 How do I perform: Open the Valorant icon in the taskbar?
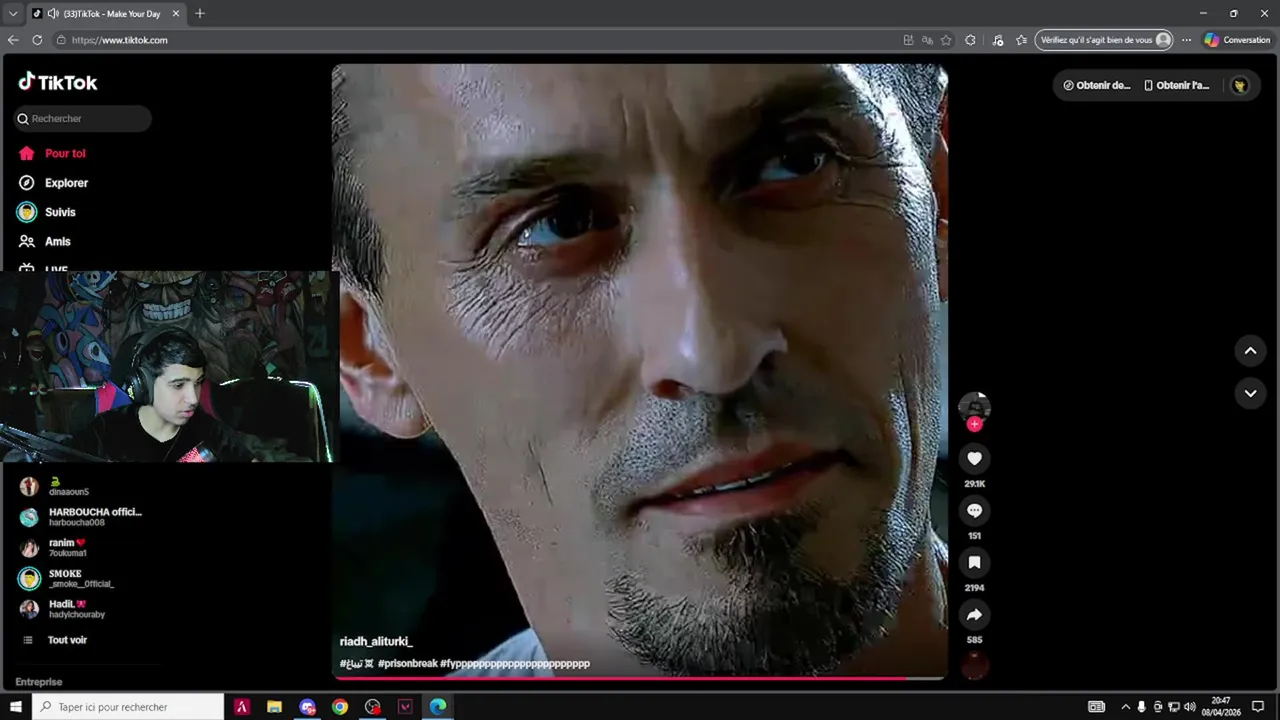(405, 707)
